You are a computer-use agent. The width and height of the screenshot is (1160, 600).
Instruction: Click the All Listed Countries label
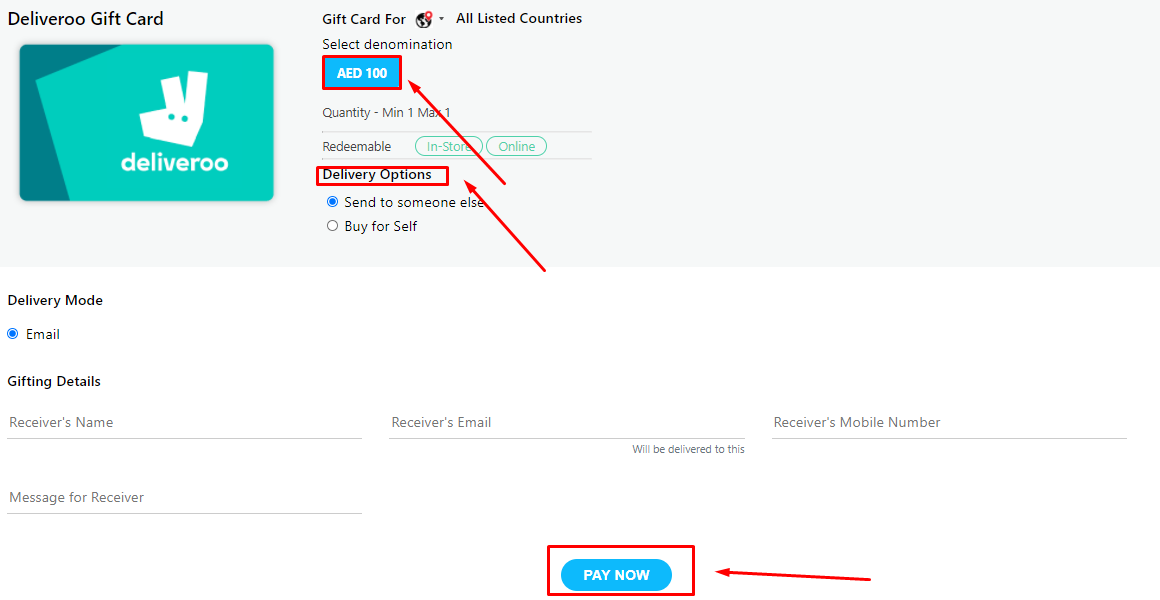click(x=518, y=18)
